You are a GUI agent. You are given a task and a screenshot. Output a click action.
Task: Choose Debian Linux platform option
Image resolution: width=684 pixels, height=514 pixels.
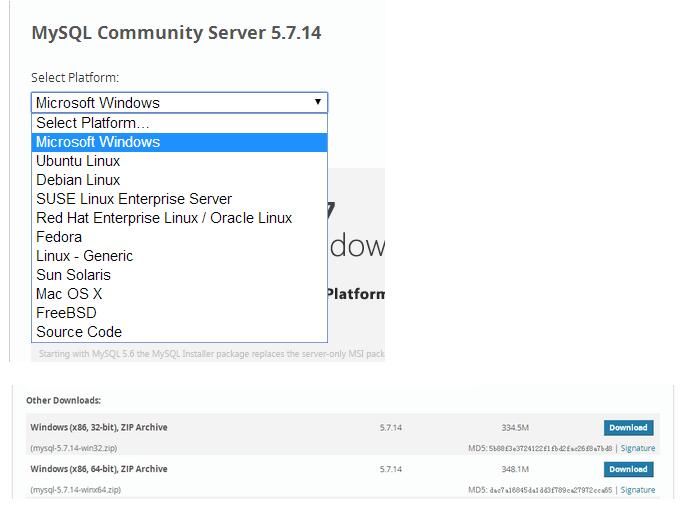click(x=78, y=180)
